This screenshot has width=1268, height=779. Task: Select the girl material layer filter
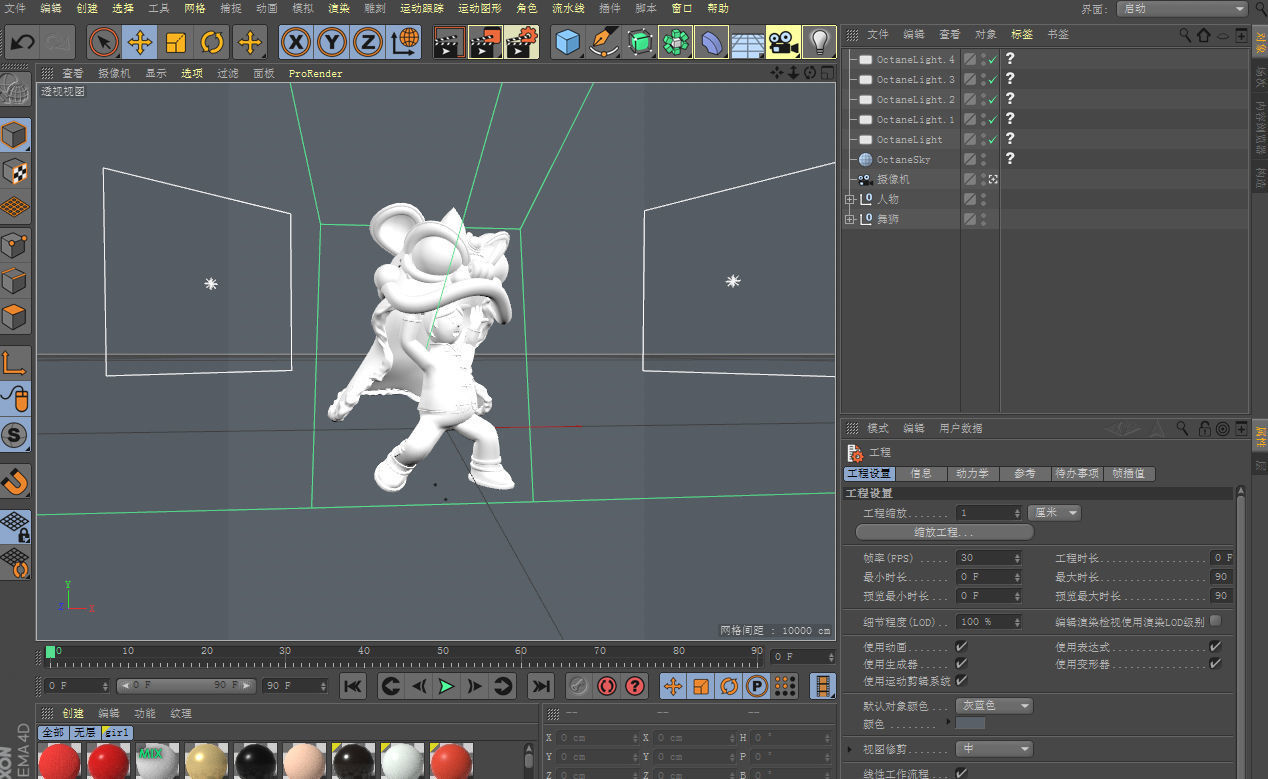[117, 732]
